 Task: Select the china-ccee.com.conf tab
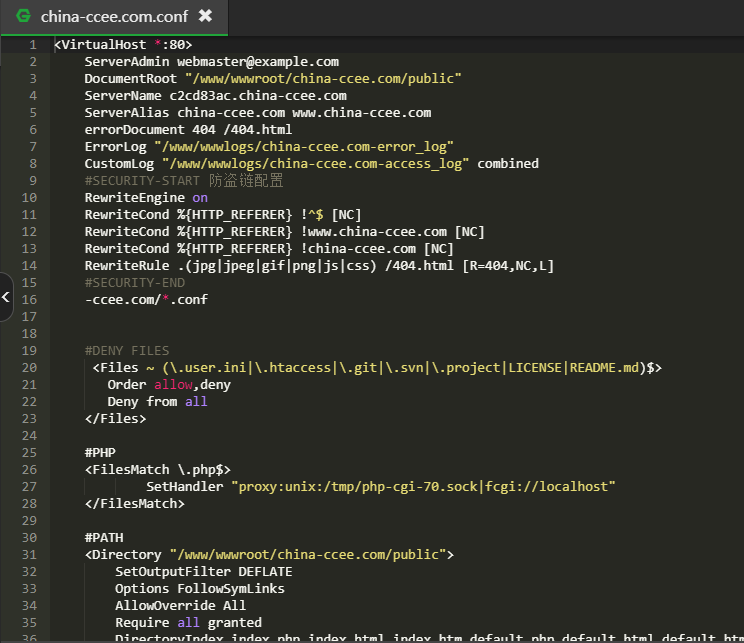pyautogui.click(x=112, y=16)
